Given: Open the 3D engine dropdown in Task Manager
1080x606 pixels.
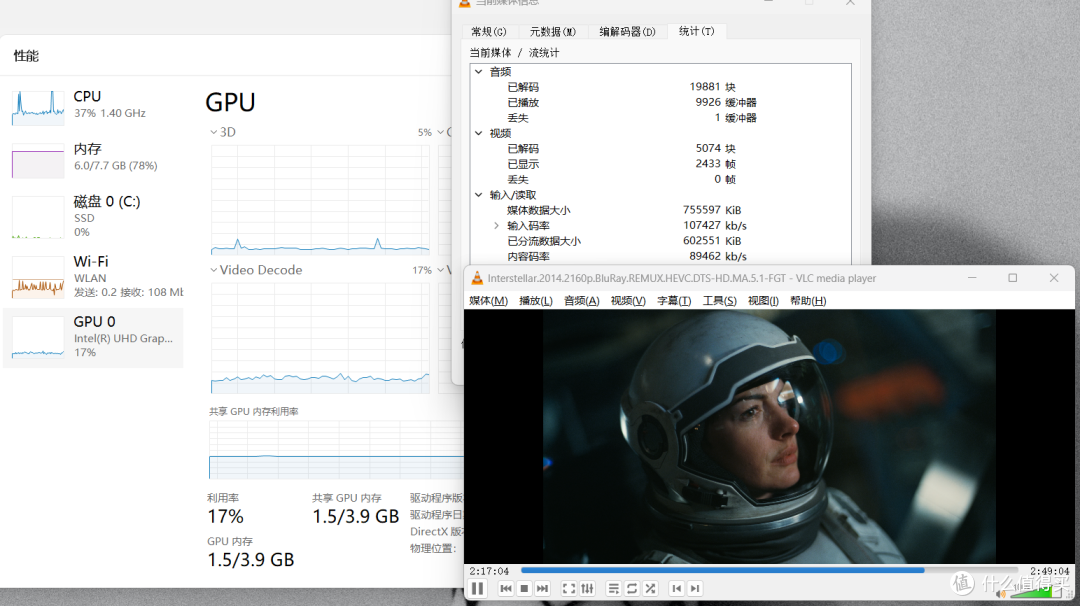Looking at the screenshot, I should pyautogui.click(x=223, y=132).
